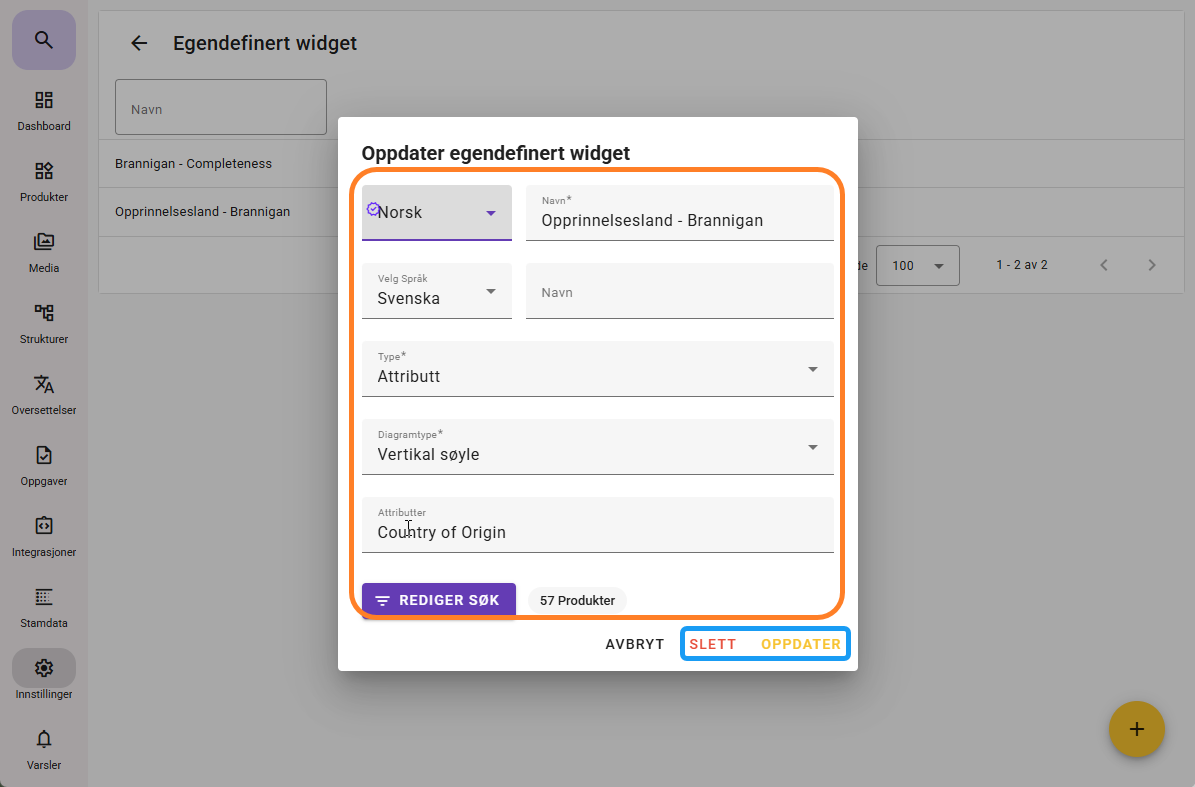The width and height of the screenshot is (1195, 787).
Task: Open the Dashboard sidebar icon
Action: [43, 101]
